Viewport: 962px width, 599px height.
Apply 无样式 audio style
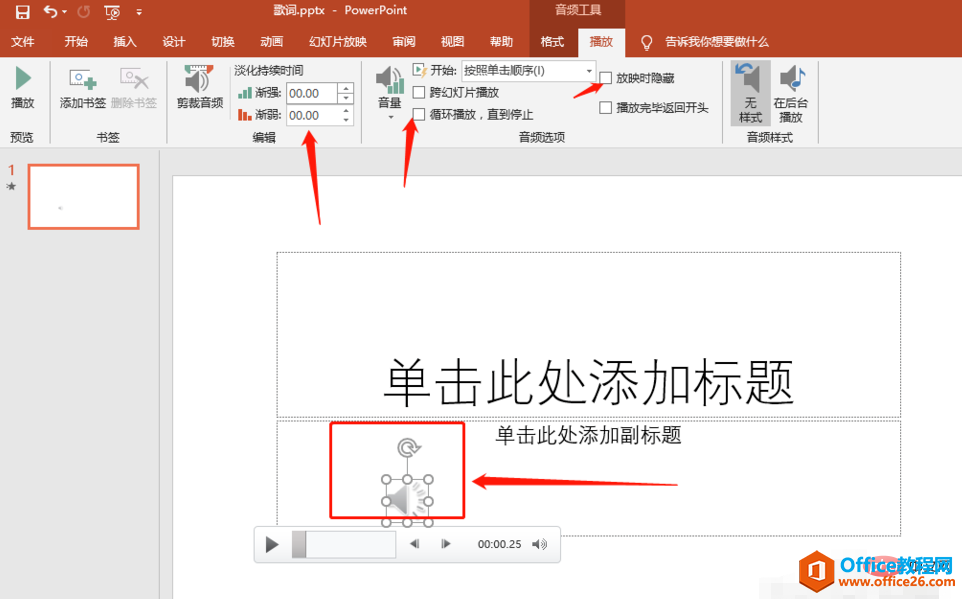click(x=750, y=93)
